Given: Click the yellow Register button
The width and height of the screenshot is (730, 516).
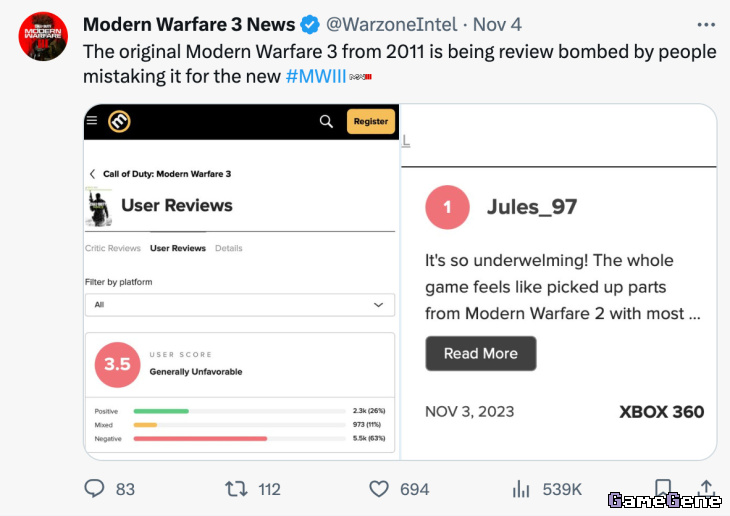Looking at the screenshot, I should pos(371,122).
